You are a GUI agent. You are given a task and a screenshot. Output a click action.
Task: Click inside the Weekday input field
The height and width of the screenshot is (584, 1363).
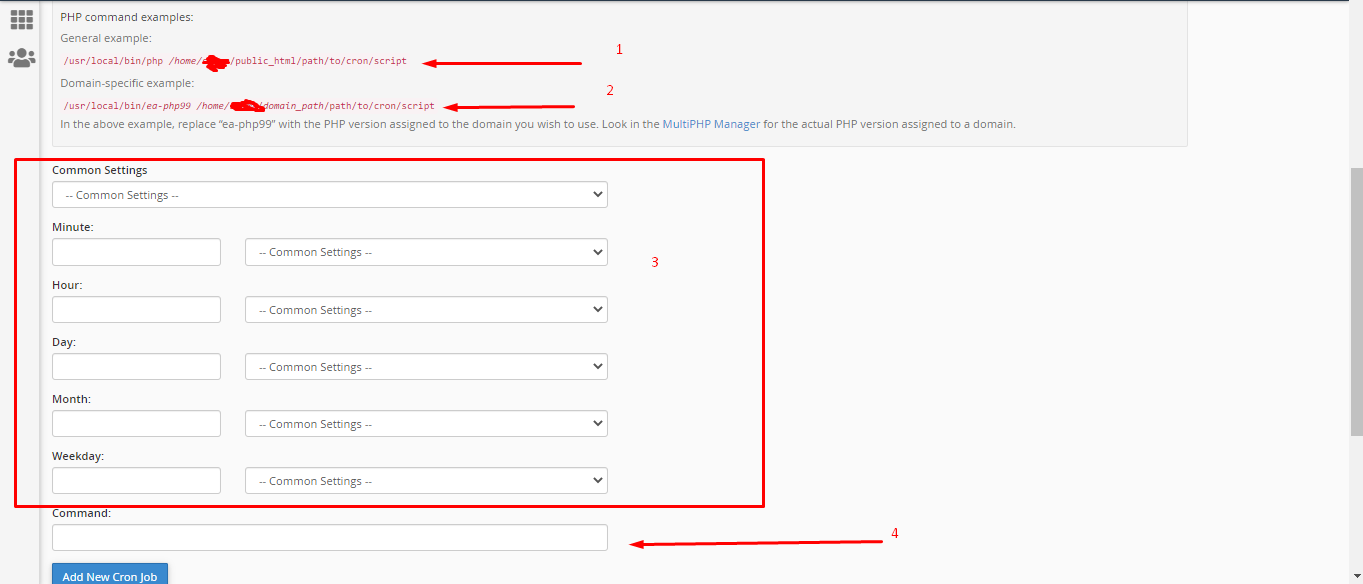tap(136, 480)
